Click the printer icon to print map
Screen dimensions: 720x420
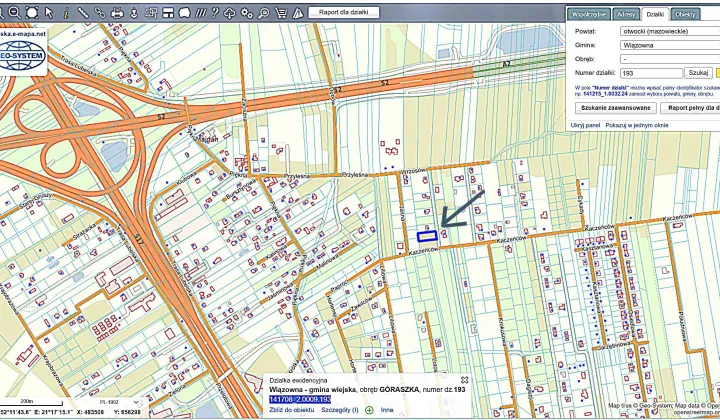pyautogui.click(x=118, y=13)
